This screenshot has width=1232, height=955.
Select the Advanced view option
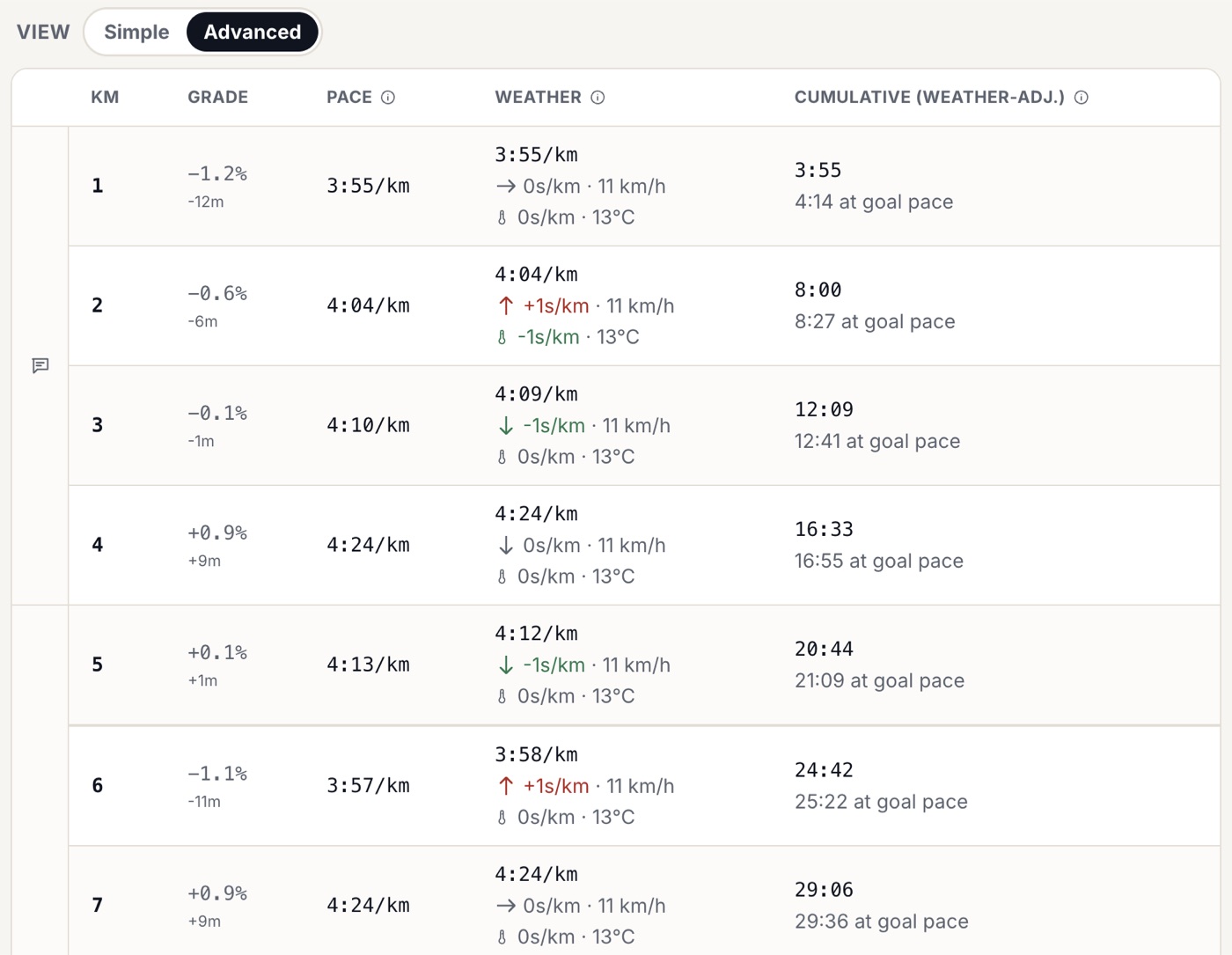[253, 32]
